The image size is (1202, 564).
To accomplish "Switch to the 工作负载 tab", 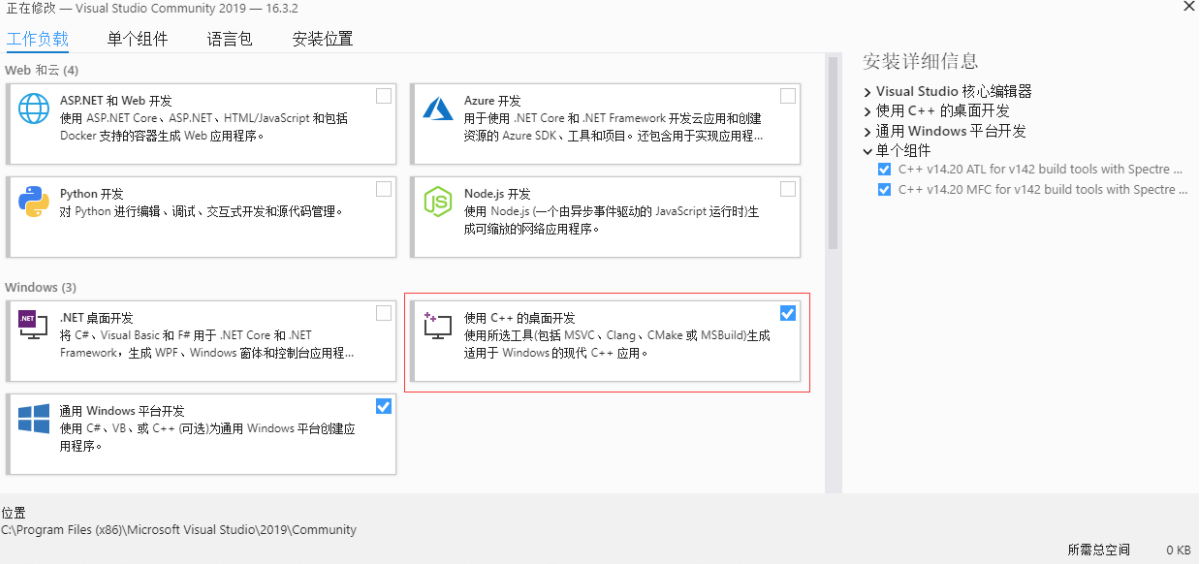I will [38, 40].
